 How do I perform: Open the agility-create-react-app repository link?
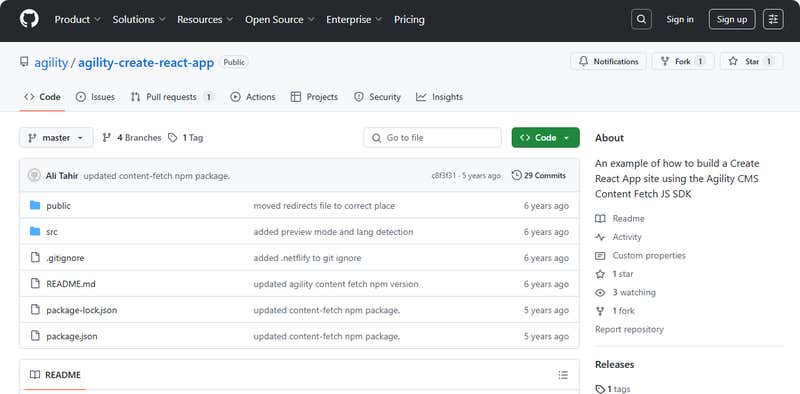coord(146,63)
